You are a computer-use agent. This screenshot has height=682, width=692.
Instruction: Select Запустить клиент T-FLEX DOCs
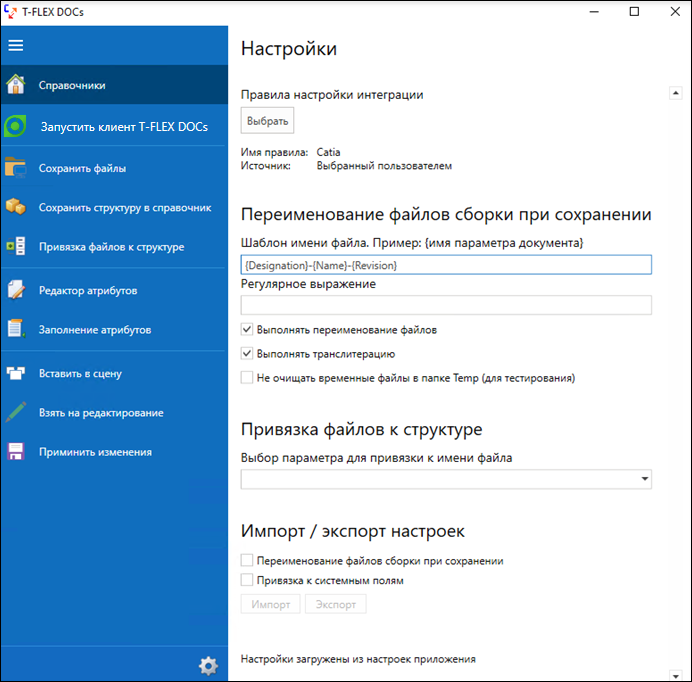coord(114,126)
